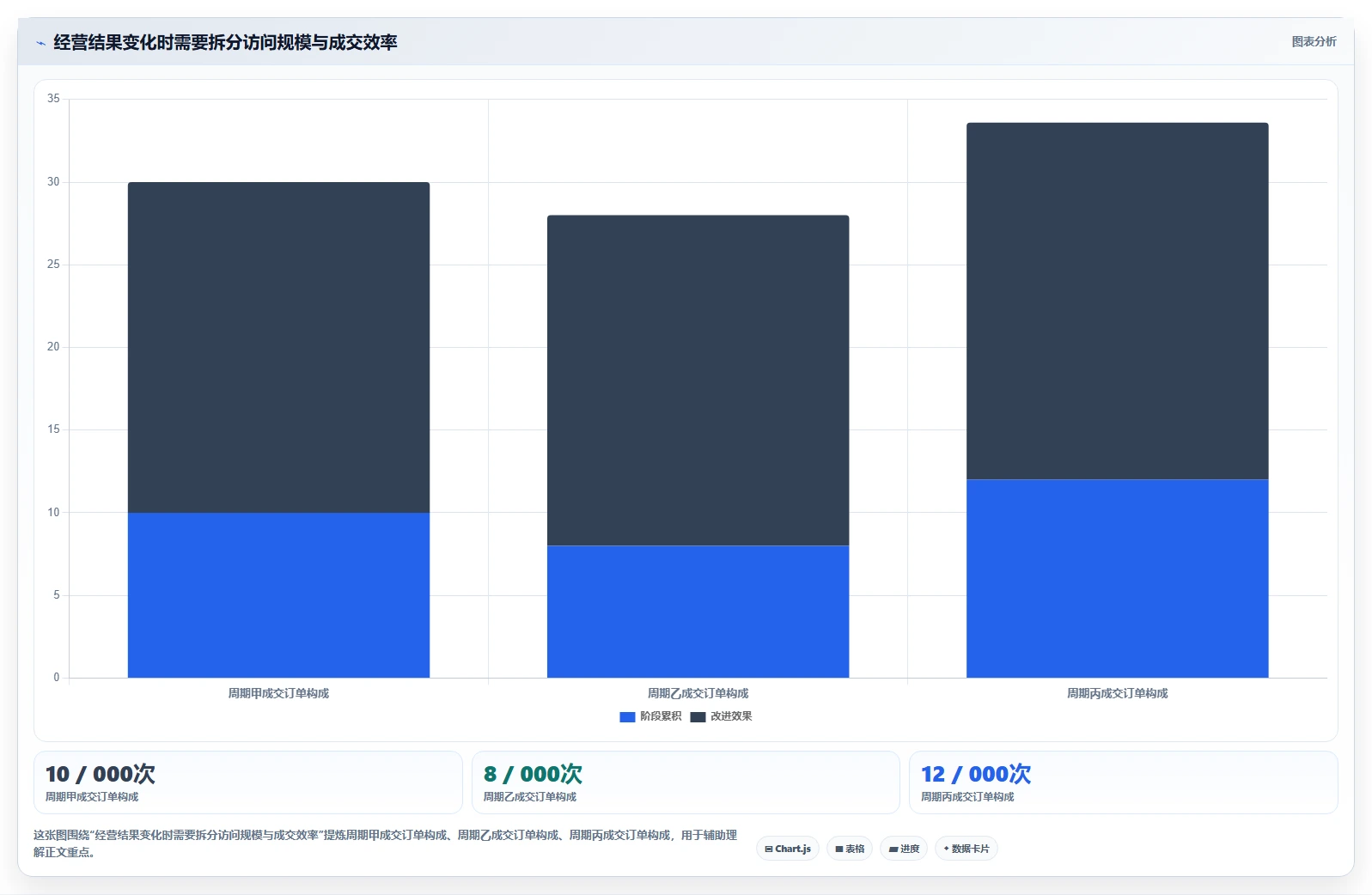Click the Chart.js tag chip
This screenshot has width=1372, height=895.
(788, 849)
